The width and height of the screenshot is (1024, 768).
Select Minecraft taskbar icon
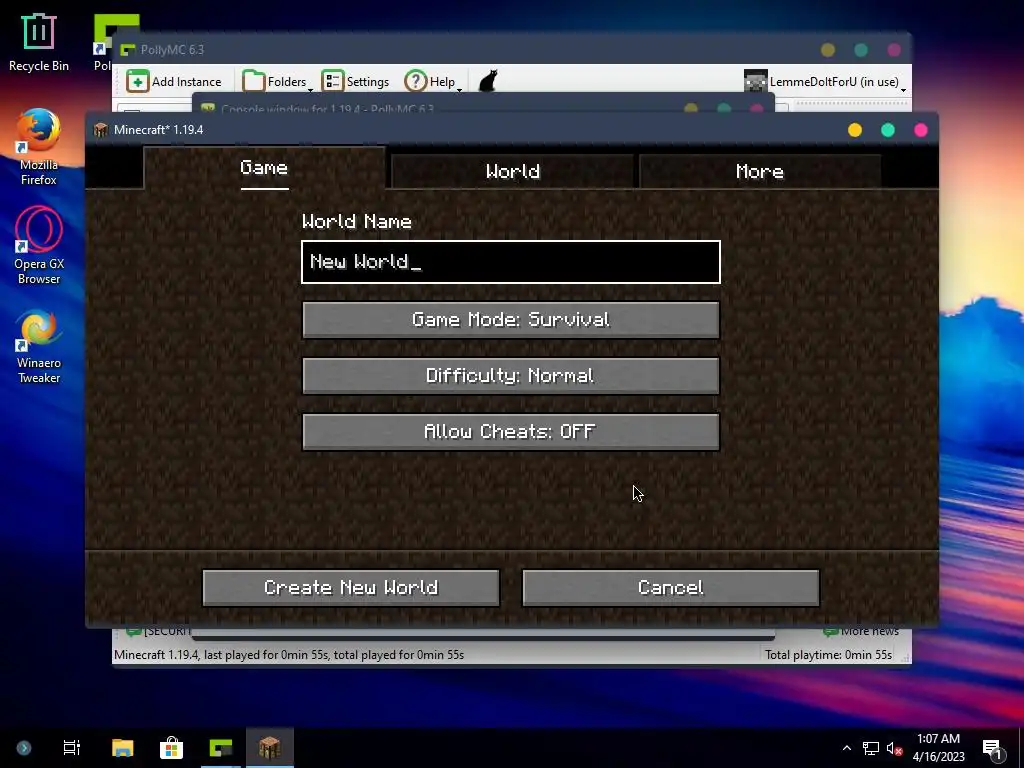[270, 748]
